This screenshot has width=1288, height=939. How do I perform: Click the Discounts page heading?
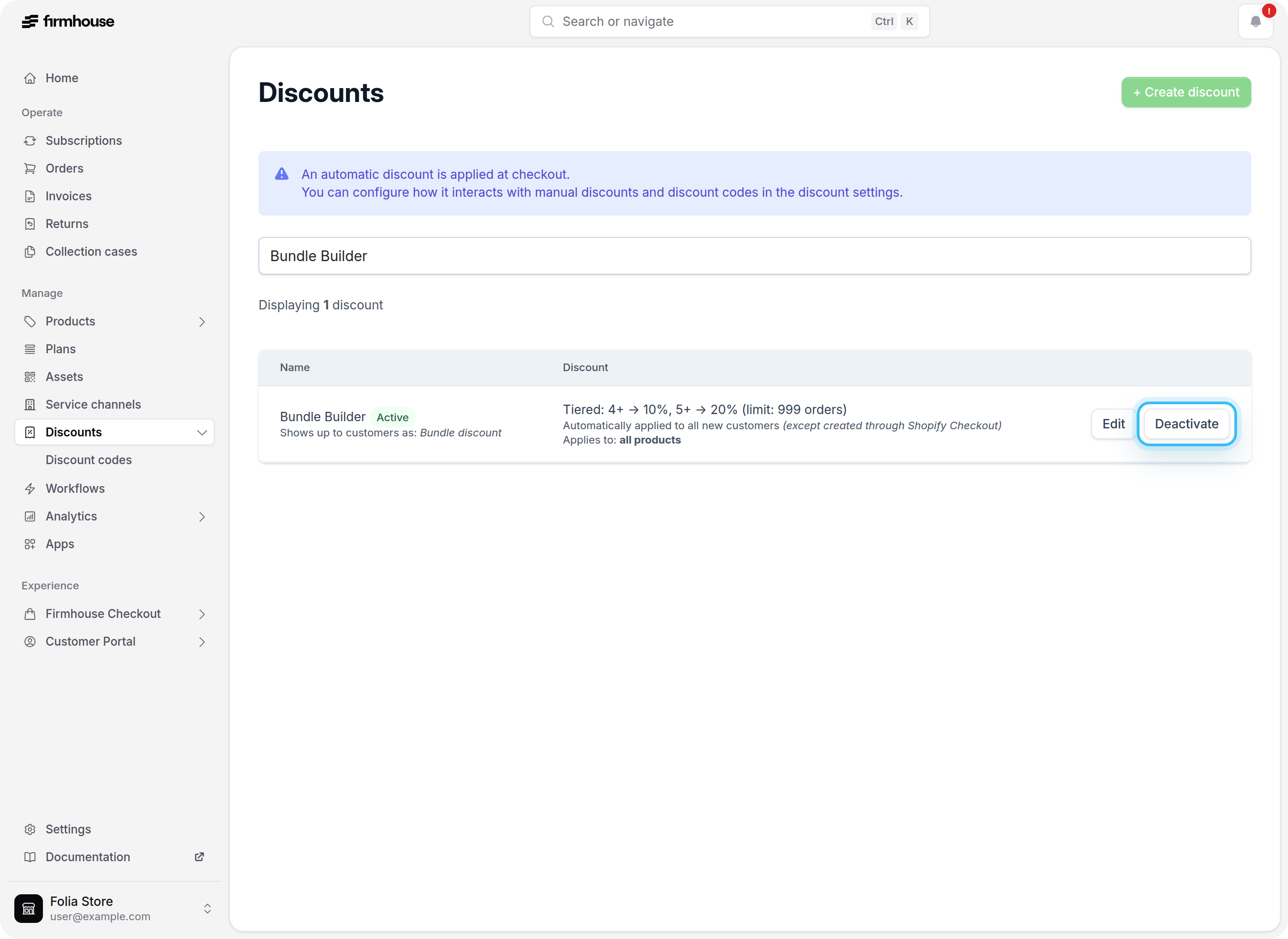(321, 93)
